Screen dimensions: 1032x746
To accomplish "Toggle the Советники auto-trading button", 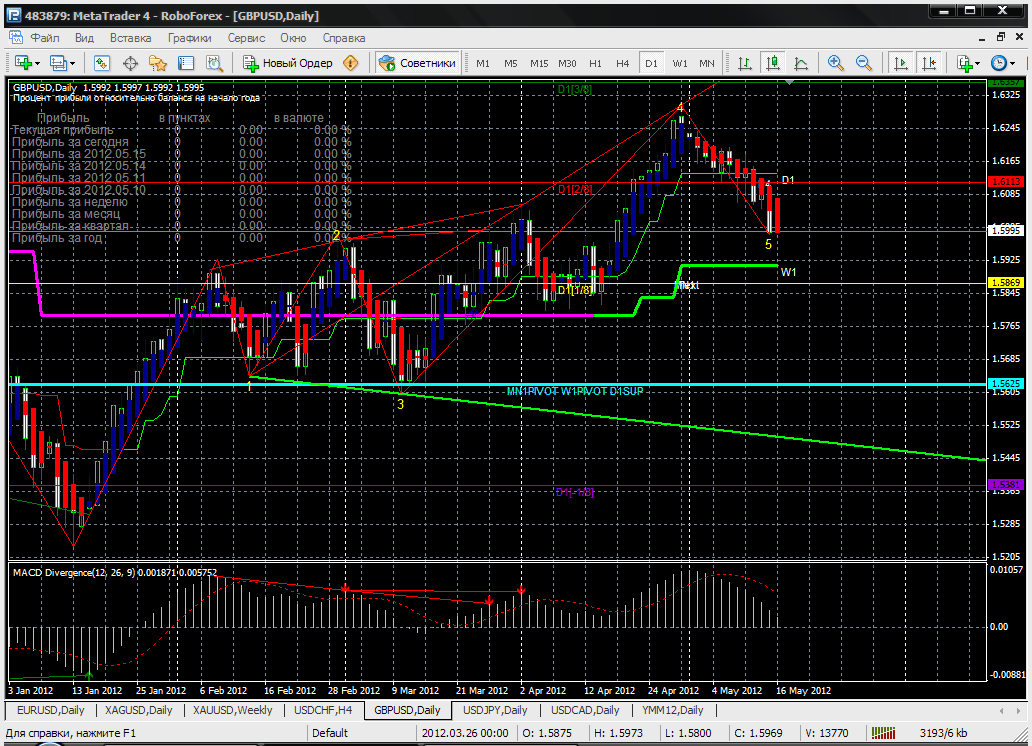I will tap(417, 63).
